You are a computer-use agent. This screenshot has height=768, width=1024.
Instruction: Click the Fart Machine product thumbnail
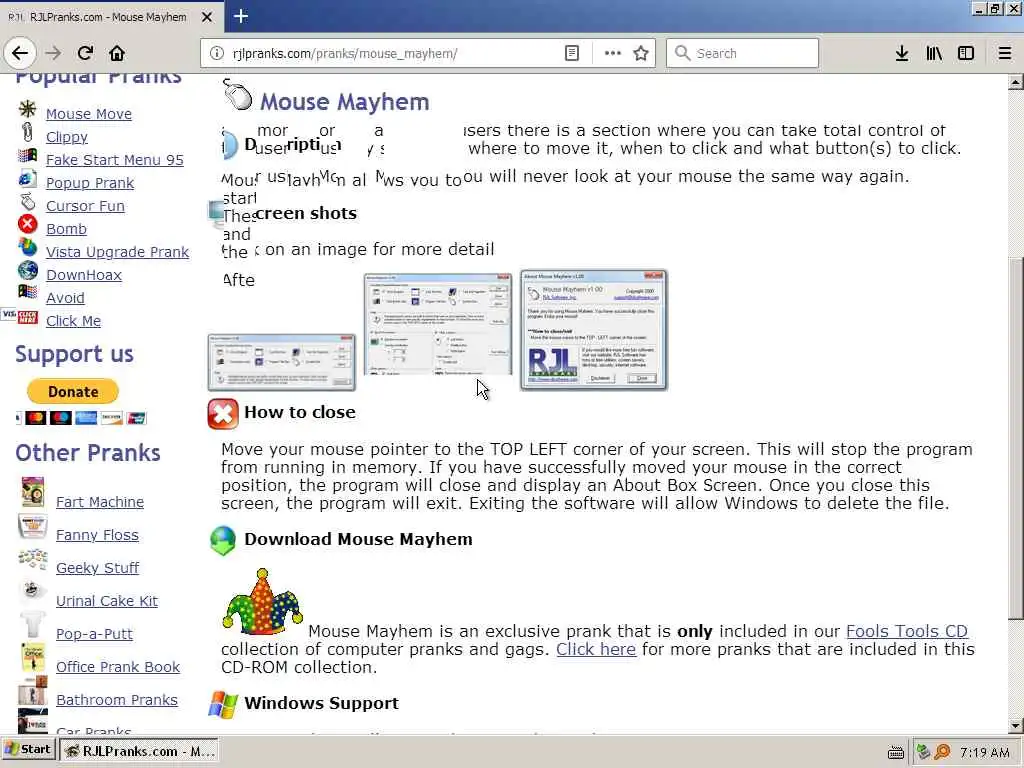pos(33,492)
